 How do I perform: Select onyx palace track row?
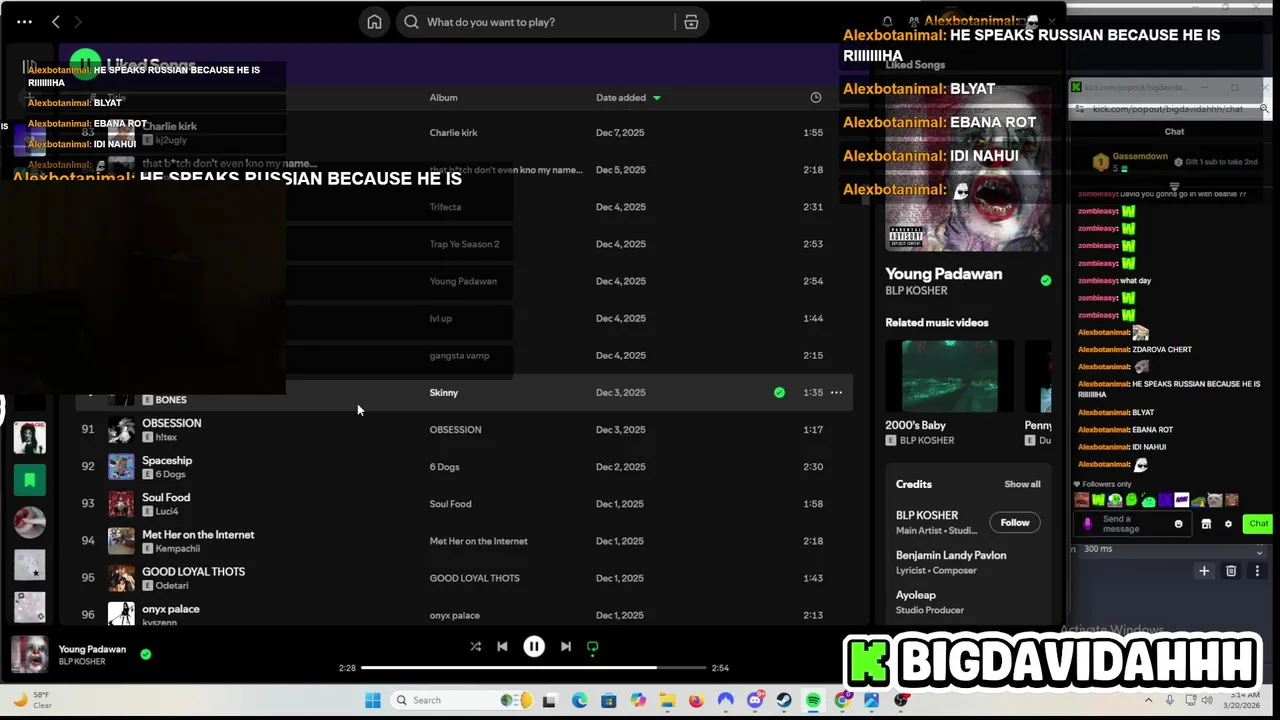click(x=464, y=614)
